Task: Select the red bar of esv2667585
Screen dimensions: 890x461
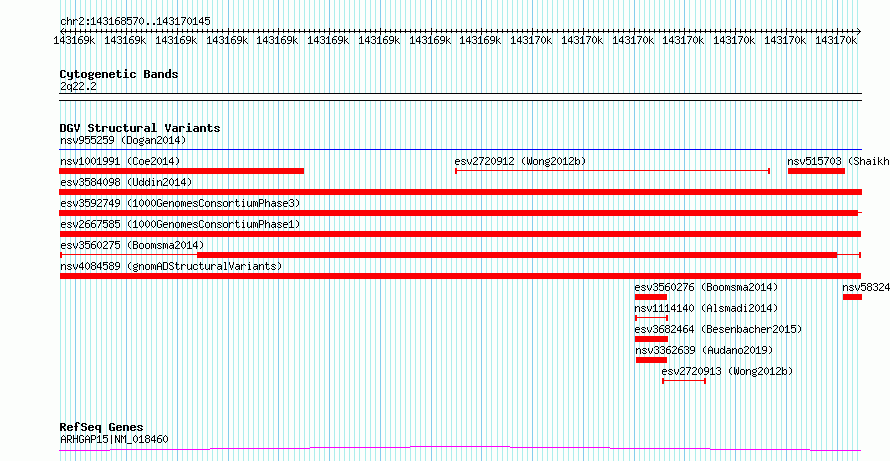Action: pyautogui.click(x=460, y=234)
